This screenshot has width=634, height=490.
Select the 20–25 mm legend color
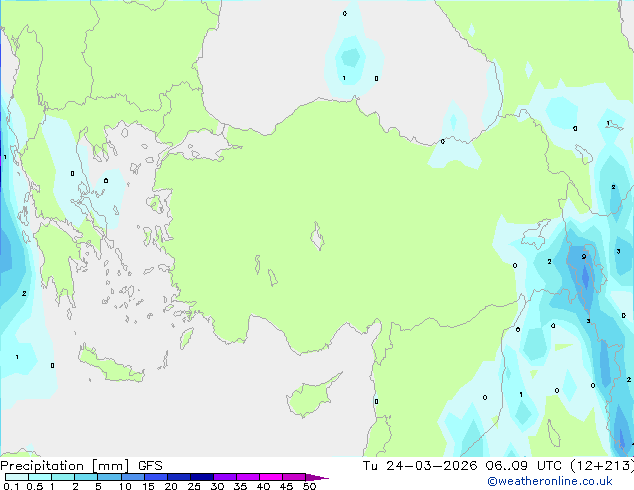click(x=178, y=477)
